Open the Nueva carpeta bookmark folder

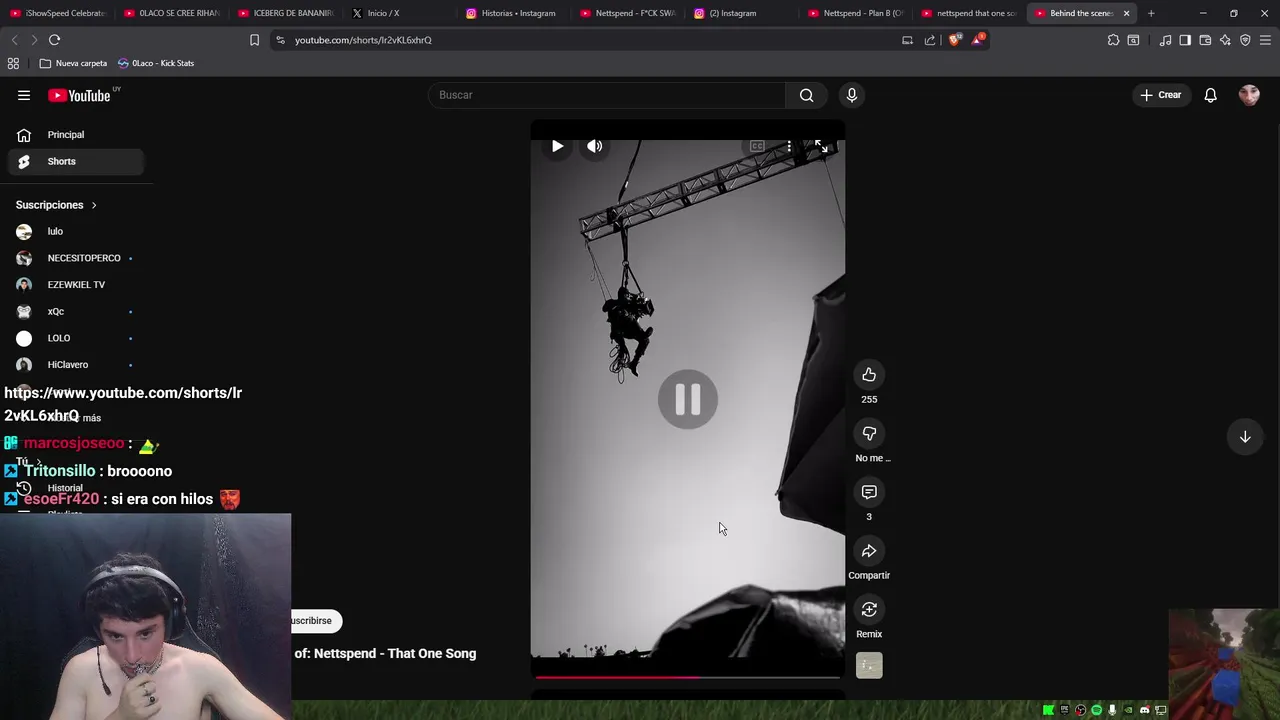pos(73,63)
